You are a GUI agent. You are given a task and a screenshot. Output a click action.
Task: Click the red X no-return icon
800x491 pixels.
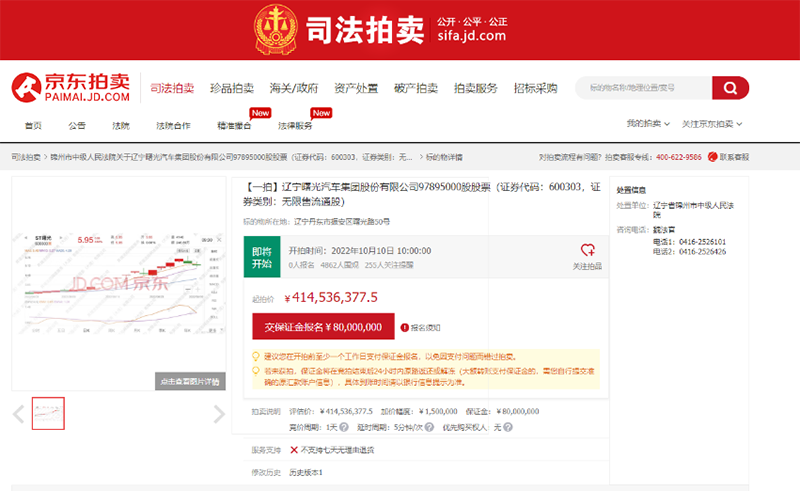(x=294, y=450)
